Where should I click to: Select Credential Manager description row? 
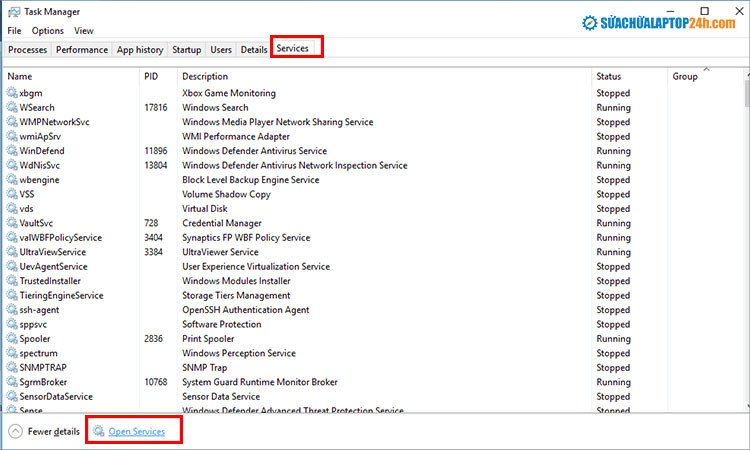click(x=222, y=223)
